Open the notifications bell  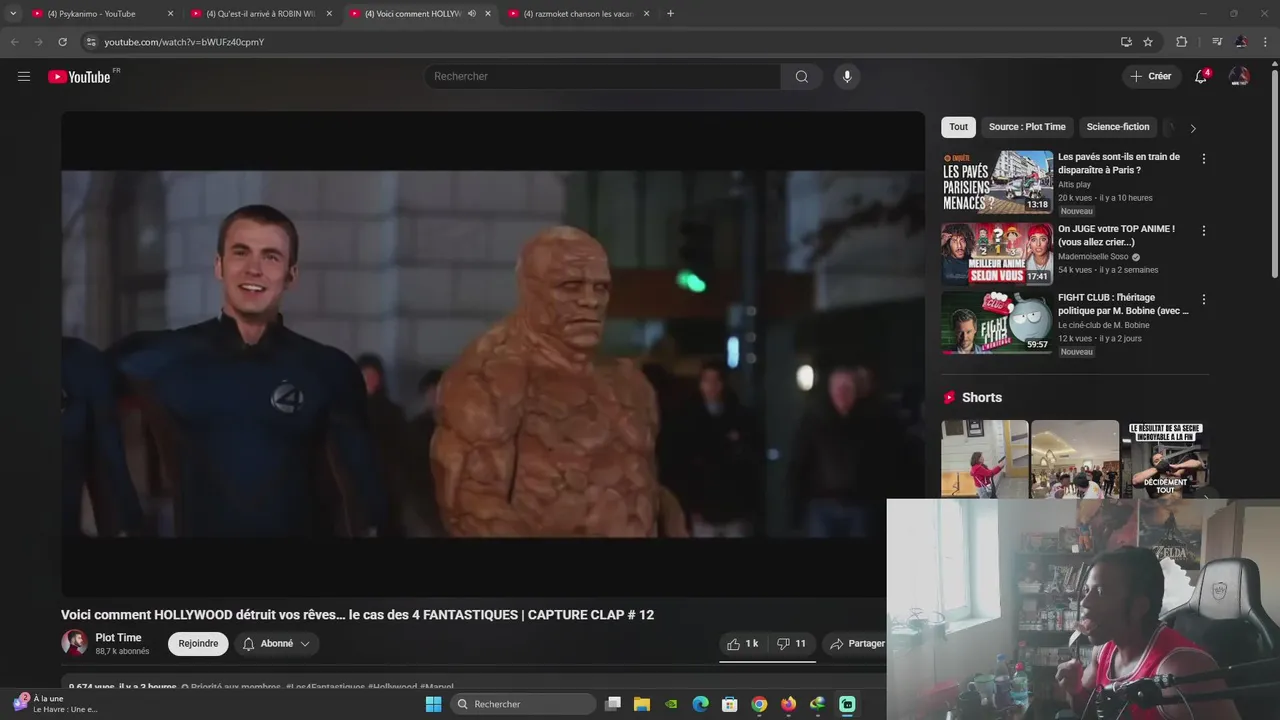pos(1201,76)
